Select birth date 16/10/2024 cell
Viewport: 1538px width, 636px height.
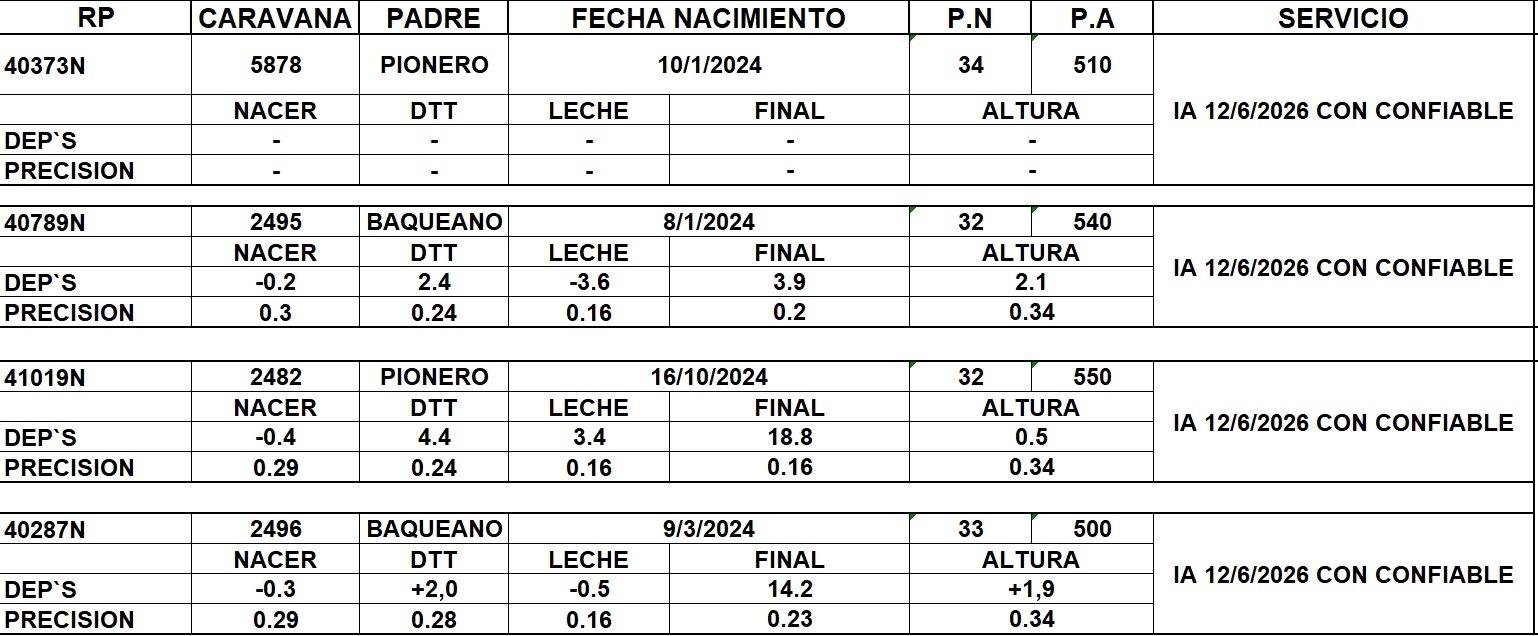click(x=709, y=377)
